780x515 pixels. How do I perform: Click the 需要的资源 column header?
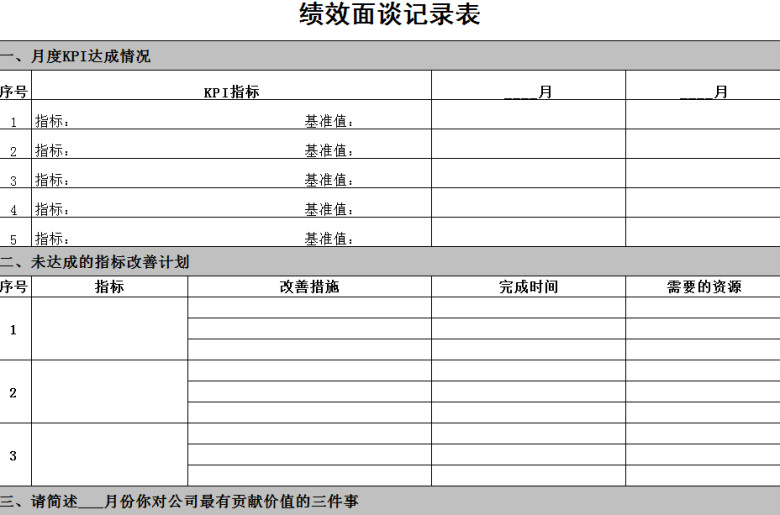703,287
